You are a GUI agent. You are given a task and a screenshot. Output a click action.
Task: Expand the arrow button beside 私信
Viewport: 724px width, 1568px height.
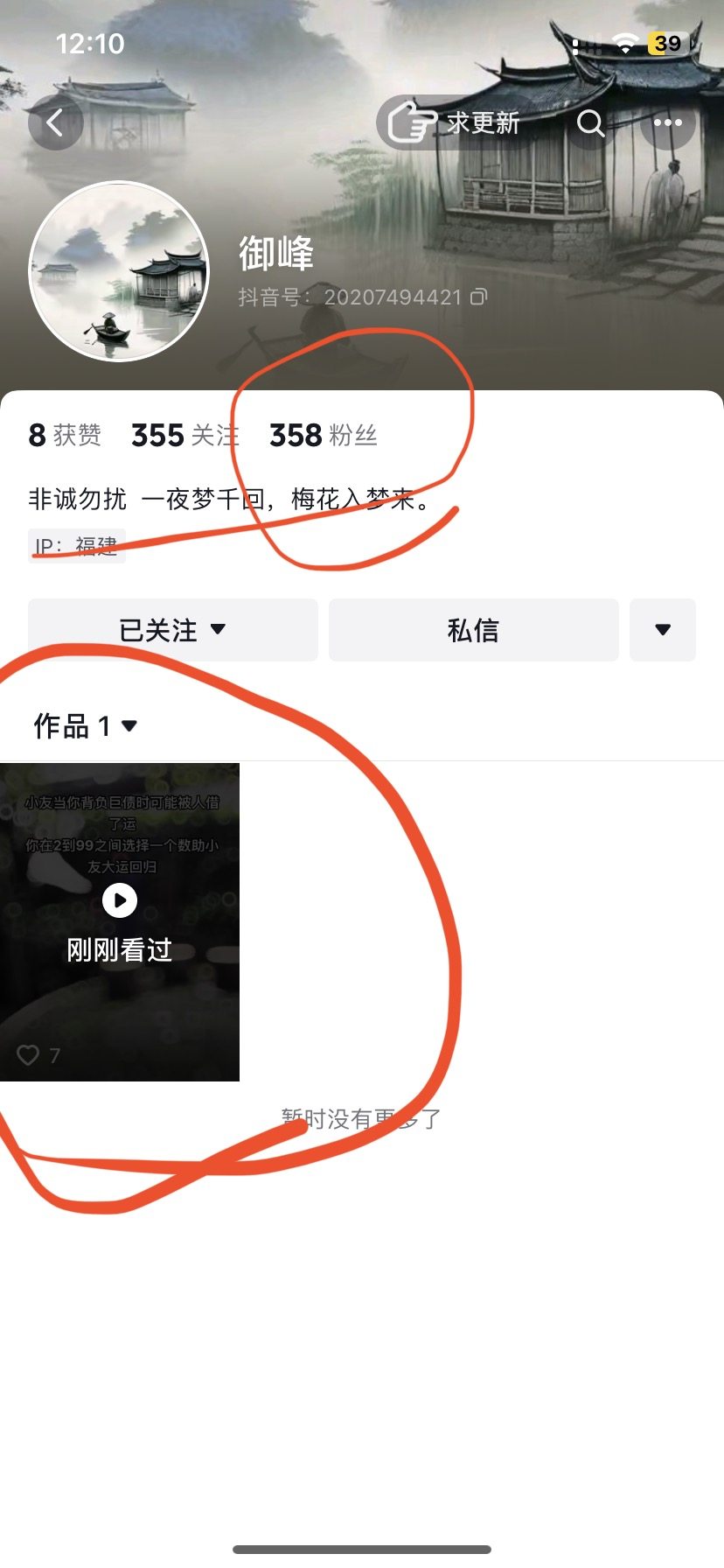pyautogui.click(x=663, y=630)
